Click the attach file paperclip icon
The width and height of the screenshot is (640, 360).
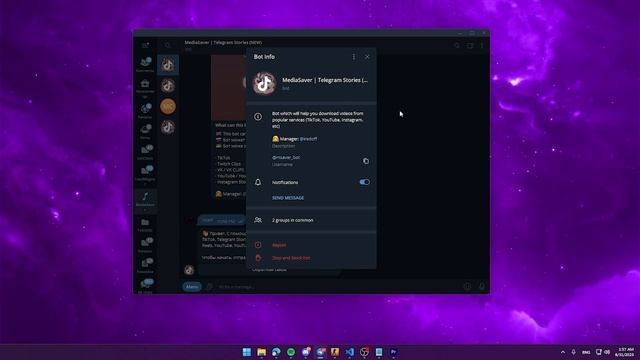click(209, 287)
